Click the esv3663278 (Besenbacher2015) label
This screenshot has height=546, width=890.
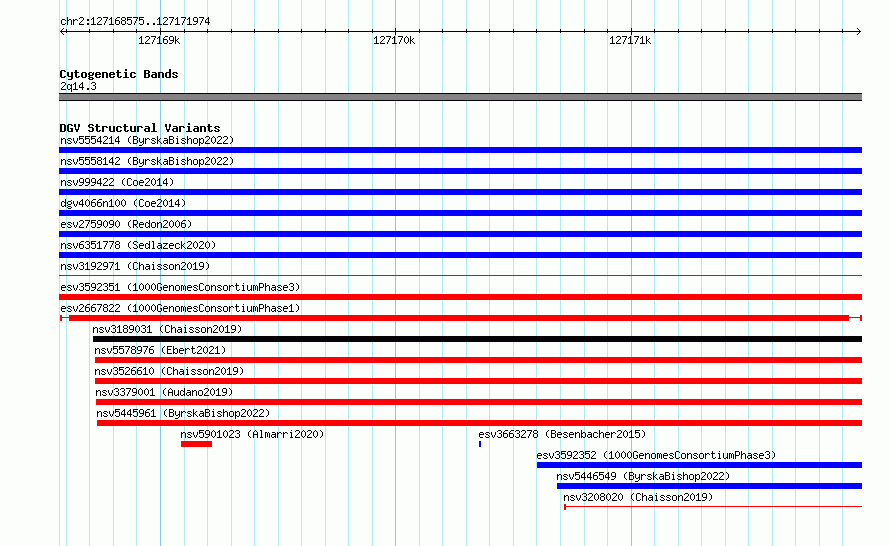(x=562, y=434)
